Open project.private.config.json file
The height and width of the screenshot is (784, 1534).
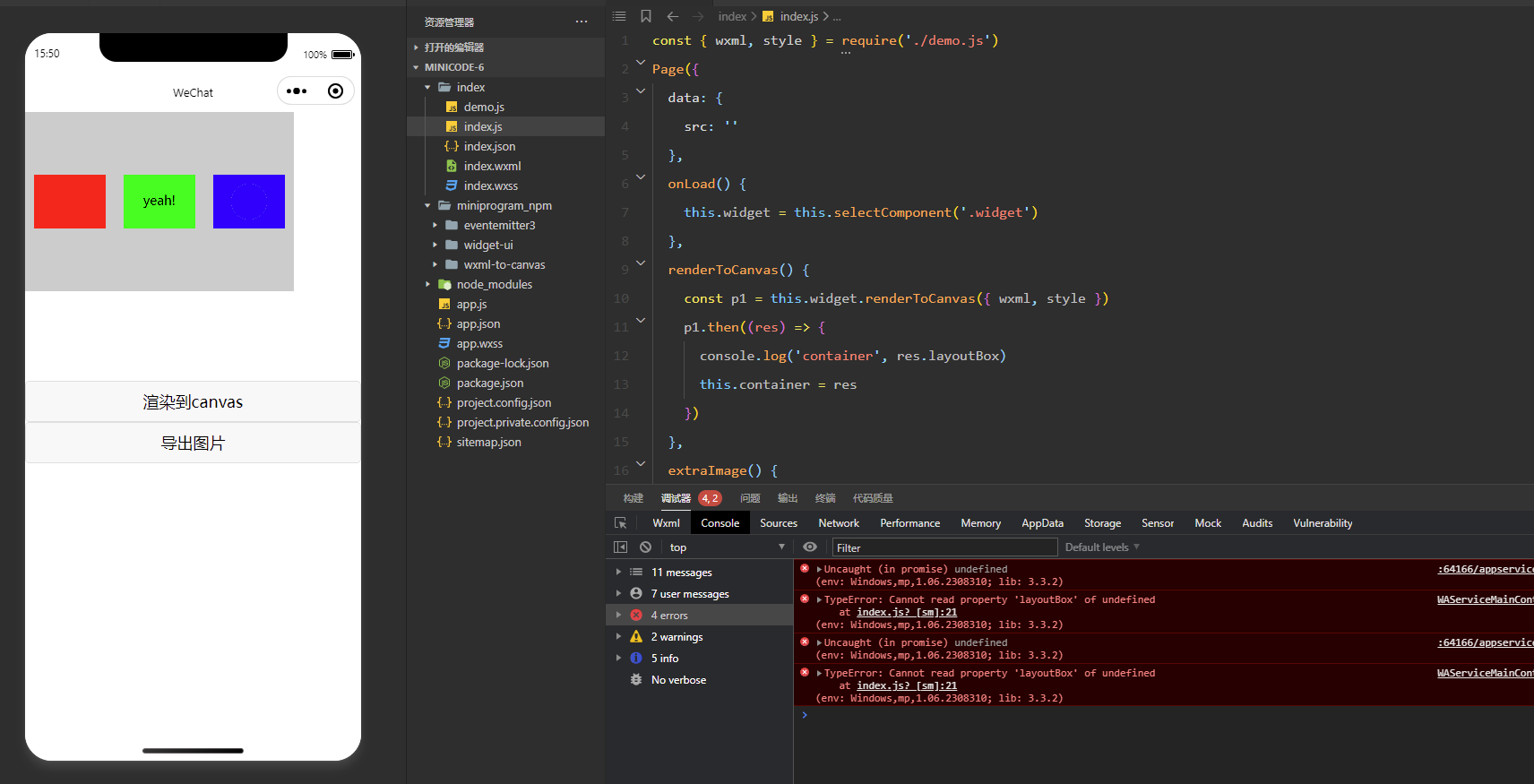click(x=522, y=422)
